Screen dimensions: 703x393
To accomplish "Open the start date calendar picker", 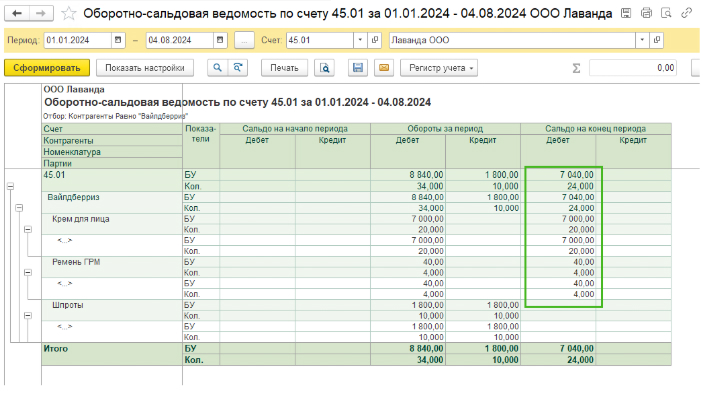I will (118, 40).
